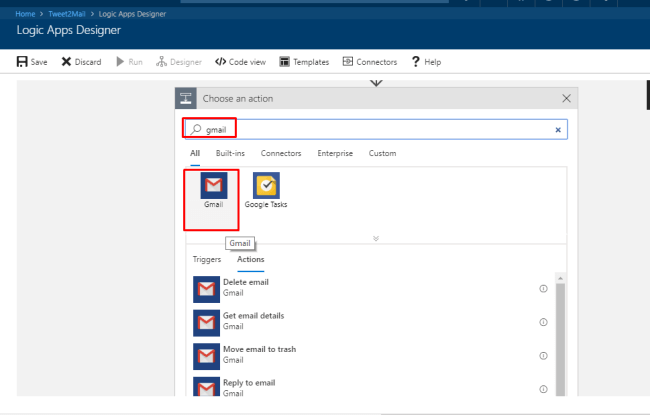
Task: Select the Enterprise filter tab
Action: point(335,153)
